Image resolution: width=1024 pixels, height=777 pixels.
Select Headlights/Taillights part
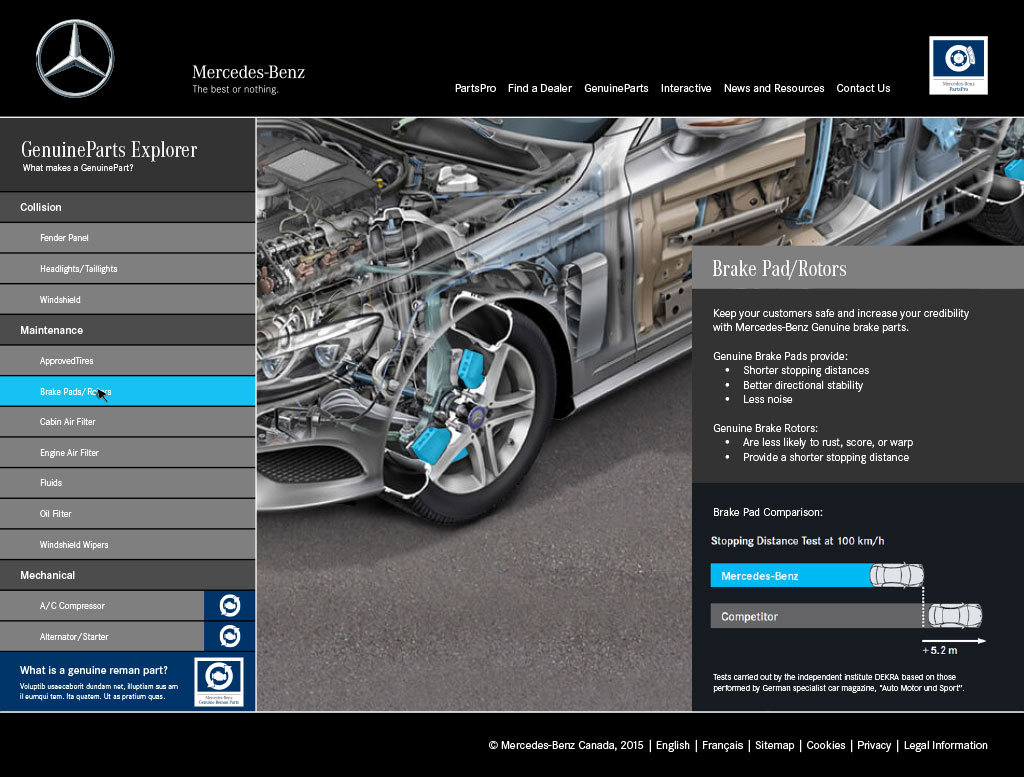coord(127,269)
